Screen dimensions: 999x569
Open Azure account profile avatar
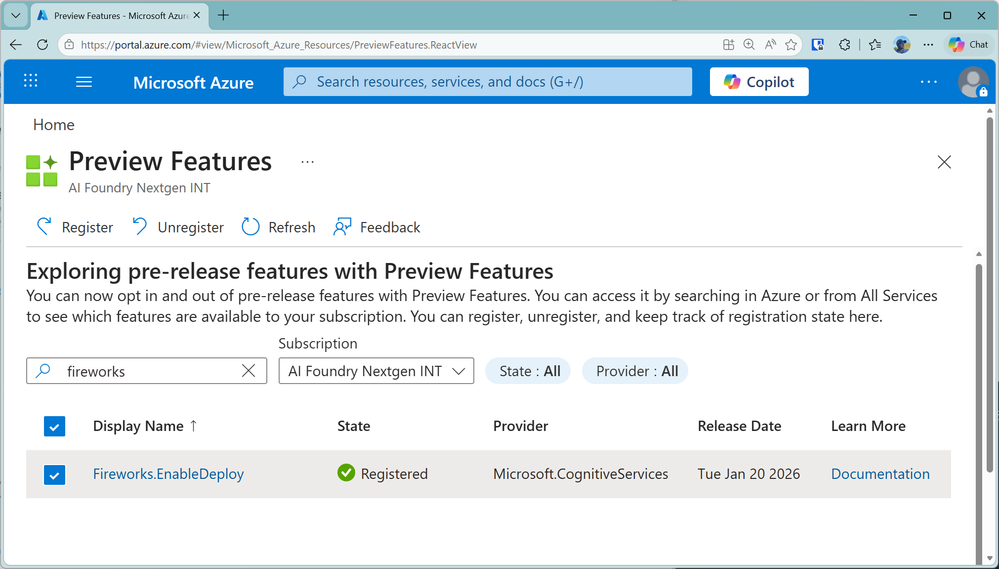pos(972,82)
